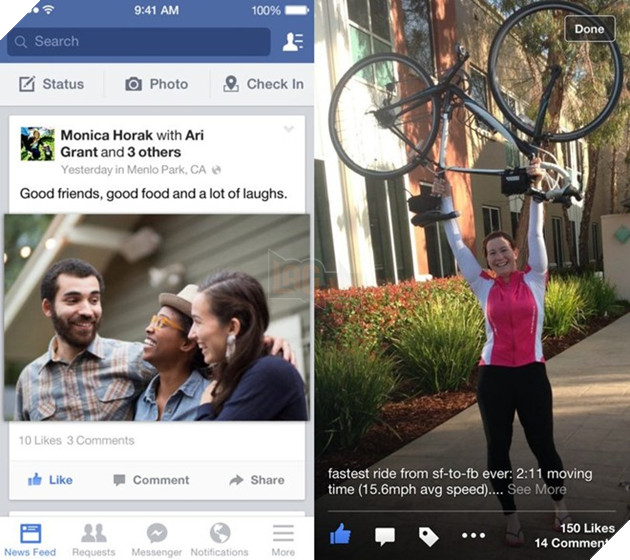
Task: Focus the Search field
Action: [x=139, y=41]
